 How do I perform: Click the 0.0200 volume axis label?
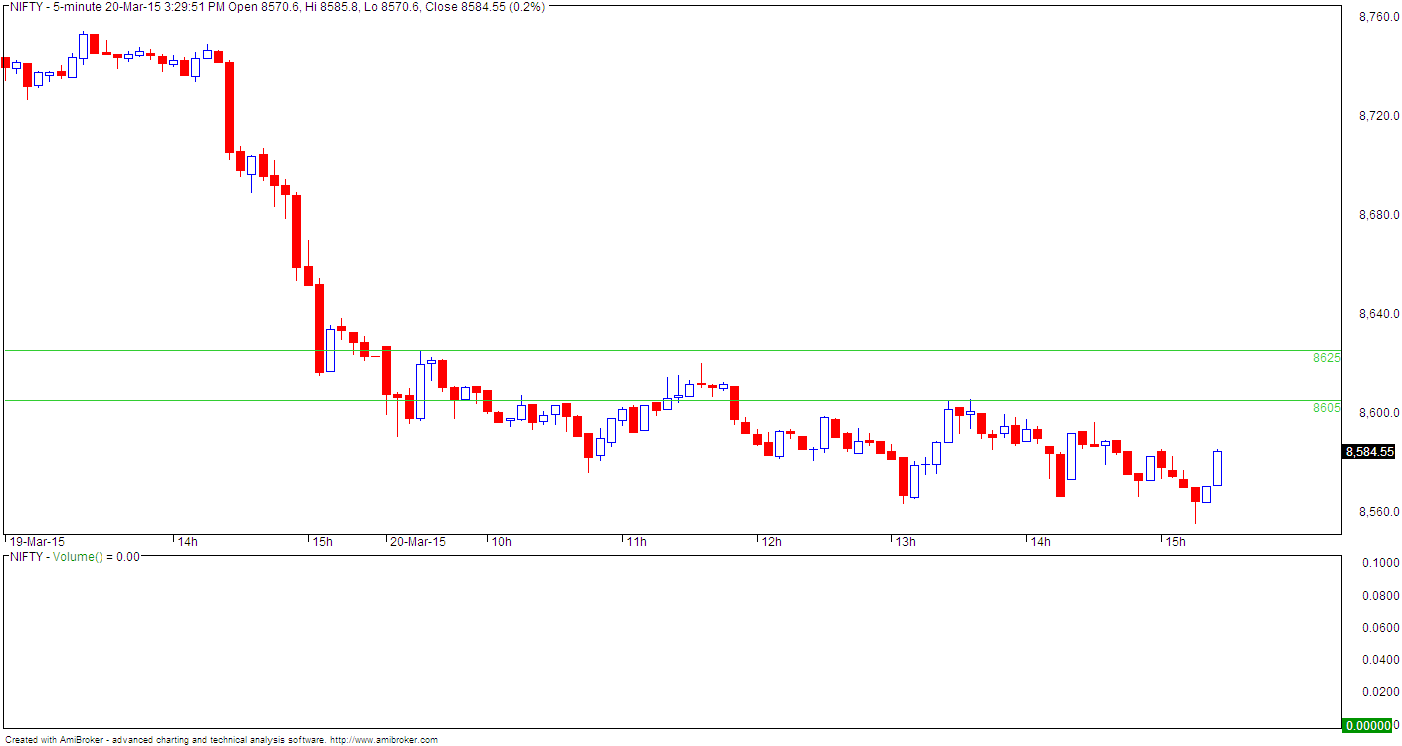1382,692
